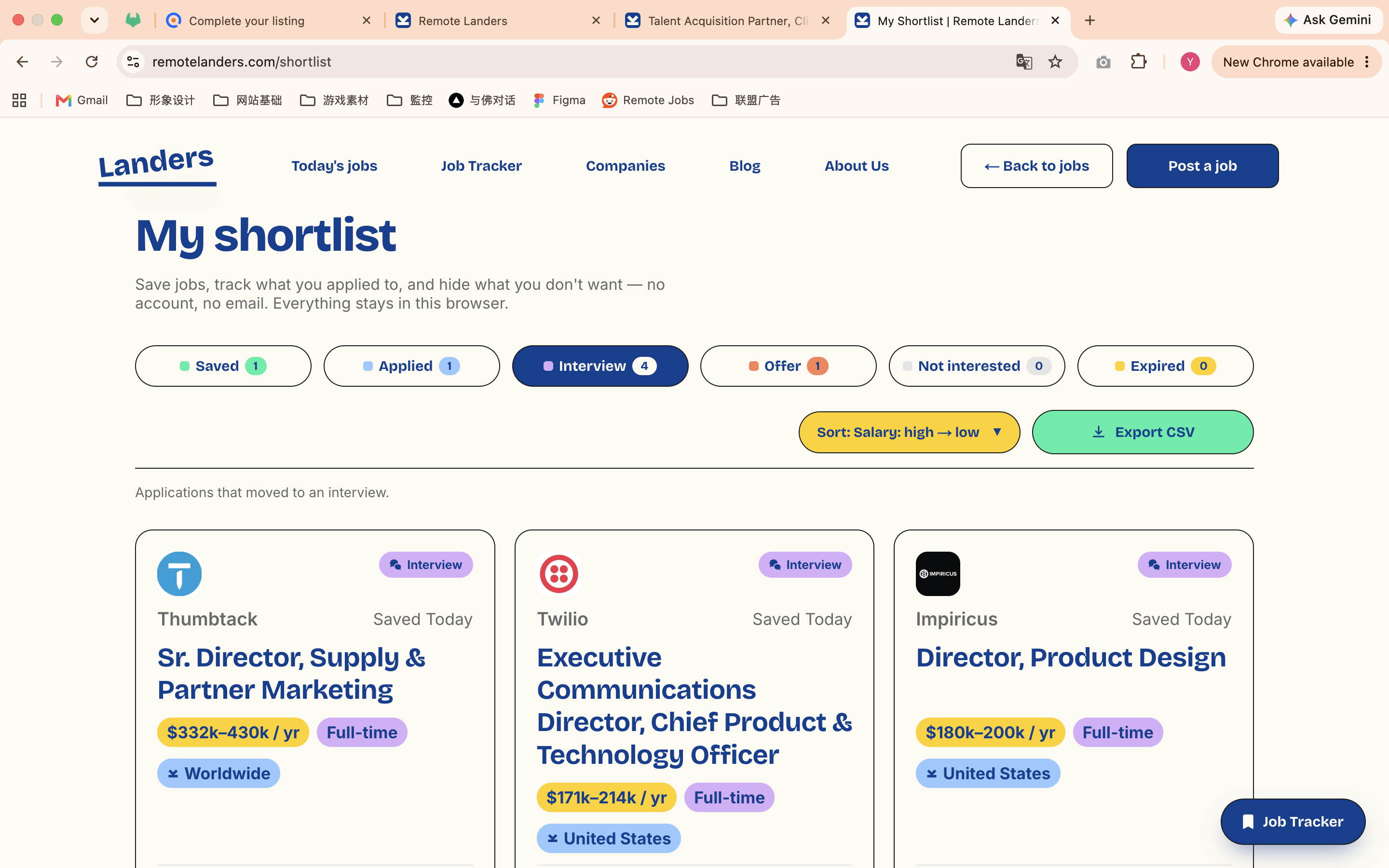1389x868 pixels.
Task: Open the Google Translate page icon
Action: (x=1023, y=61)
